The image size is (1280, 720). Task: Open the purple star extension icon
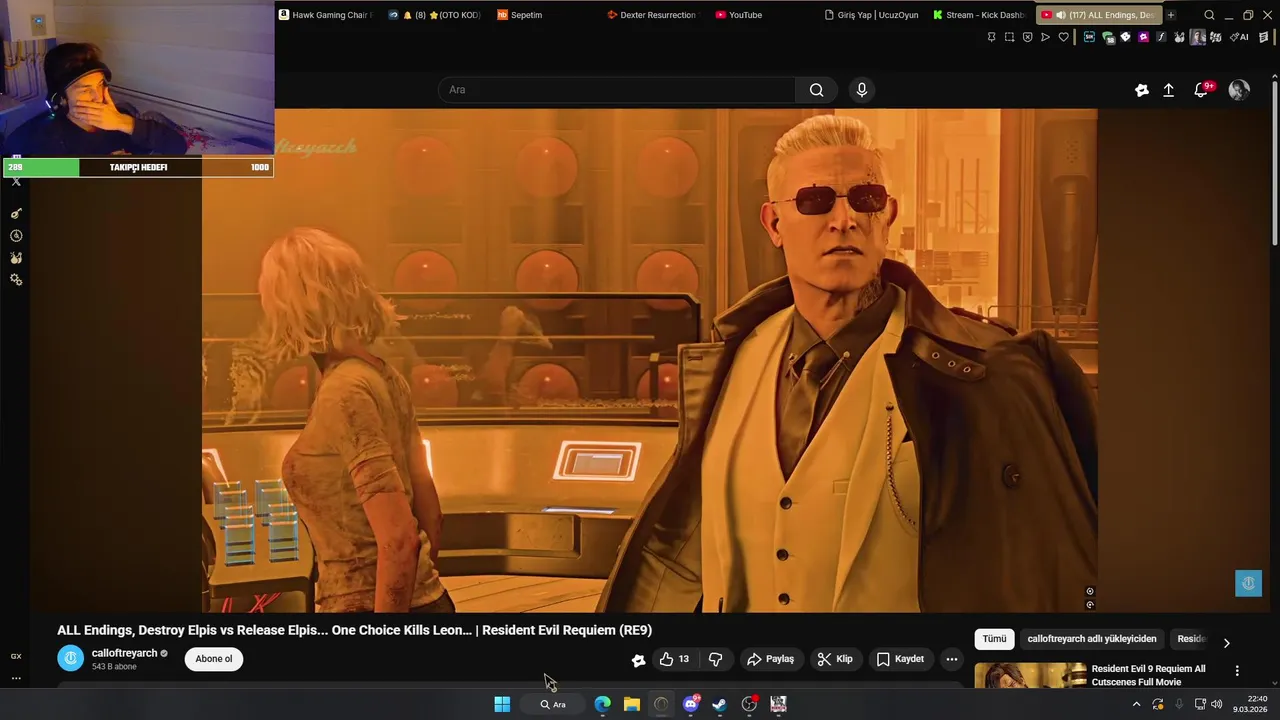(x=1143, y=37)
